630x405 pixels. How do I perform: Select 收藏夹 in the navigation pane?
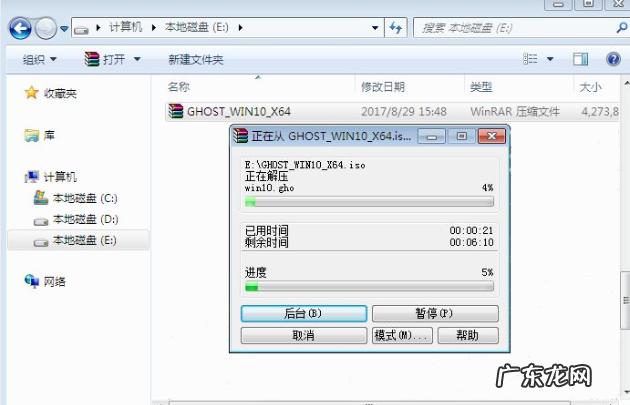(60, 94)
